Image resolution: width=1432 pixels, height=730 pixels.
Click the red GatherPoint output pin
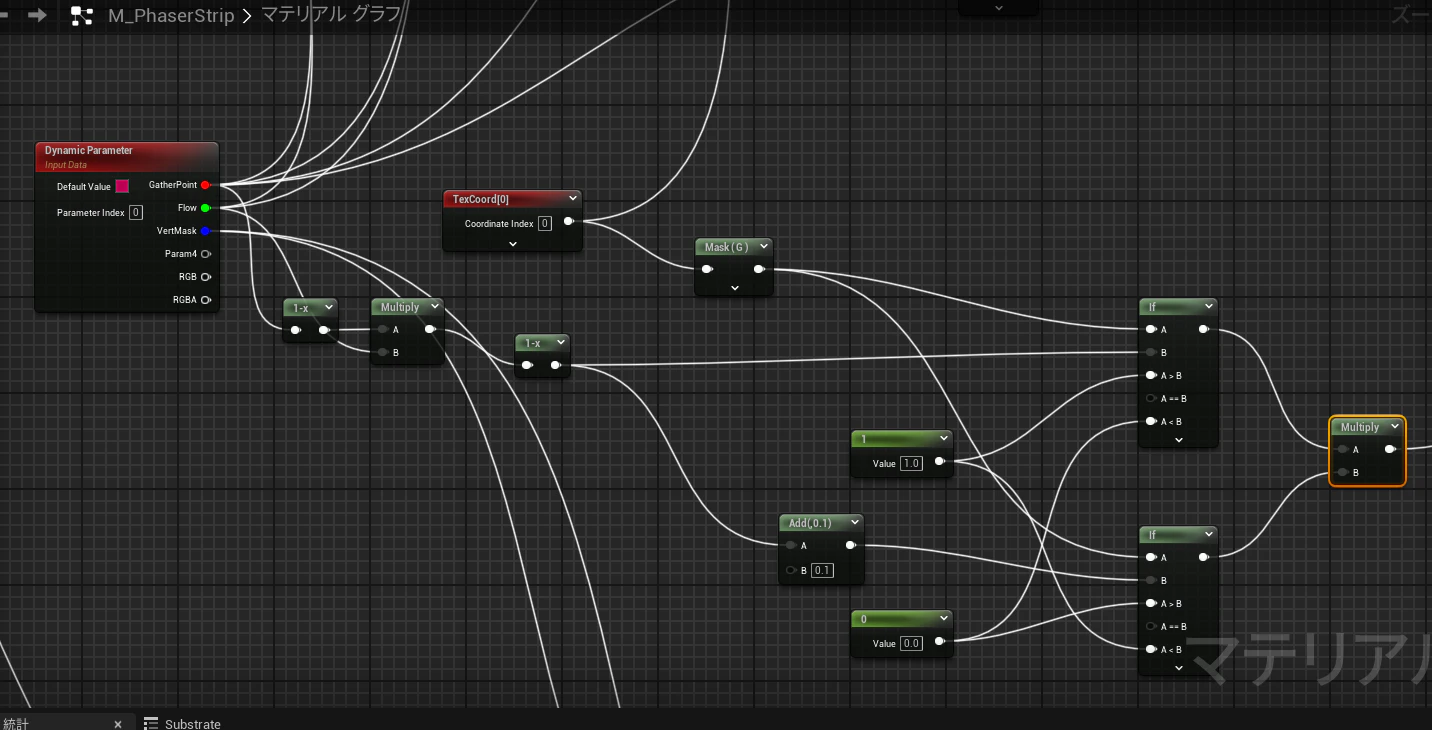click(205, 185)
